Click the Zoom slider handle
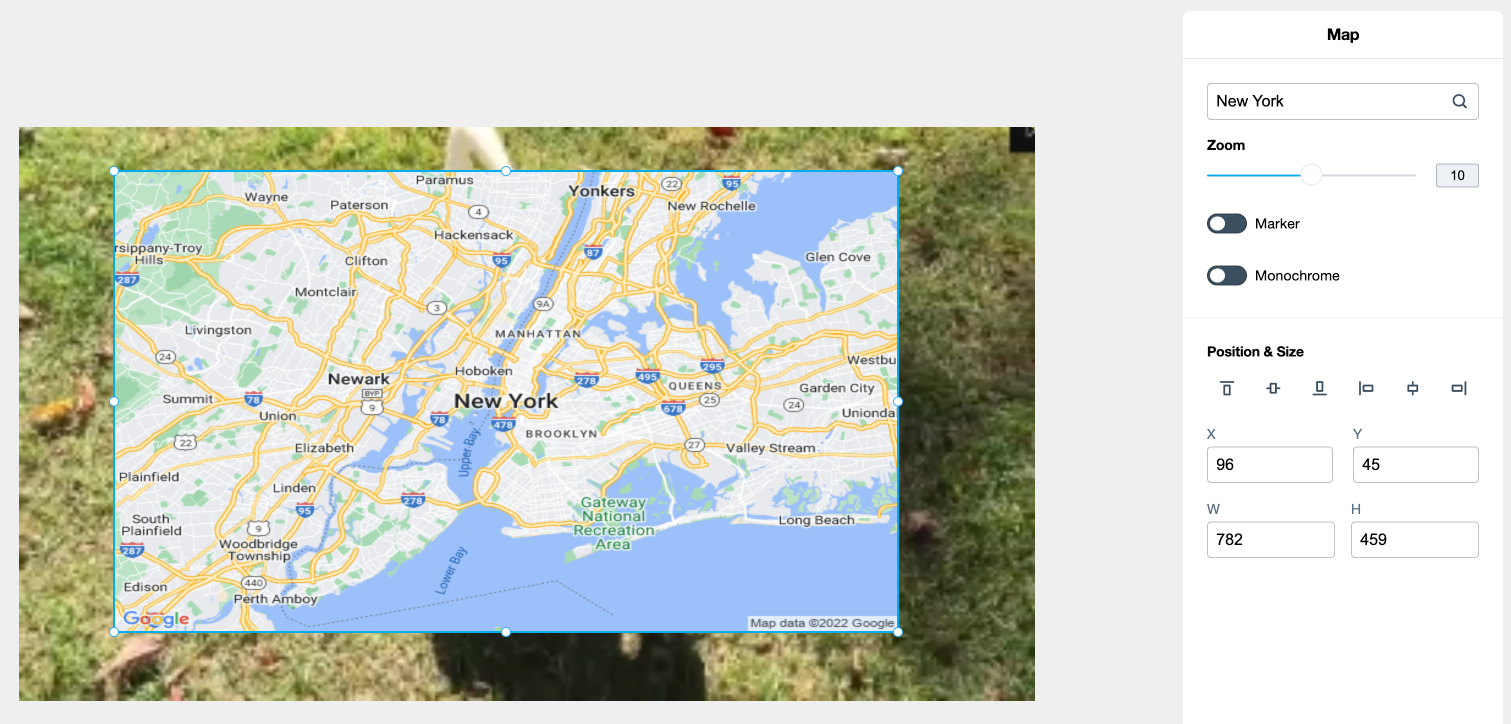 (1311, 176)
